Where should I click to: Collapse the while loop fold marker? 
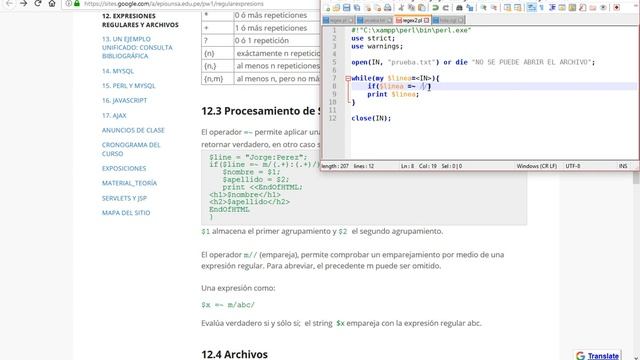pyautogui.click(x=348, y=78)
